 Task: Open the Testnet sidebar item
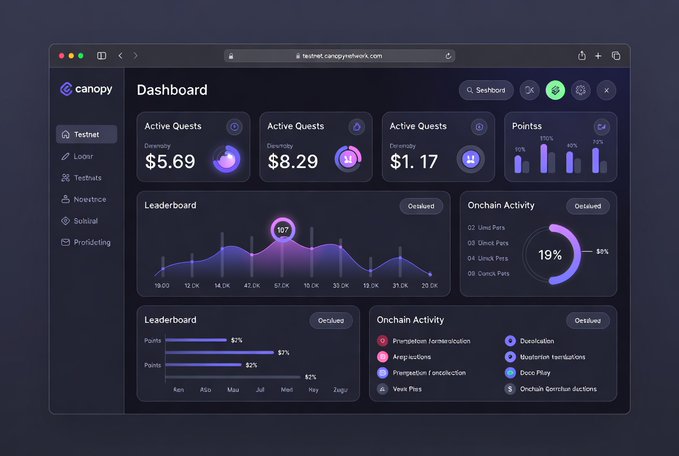pos(86,134)
